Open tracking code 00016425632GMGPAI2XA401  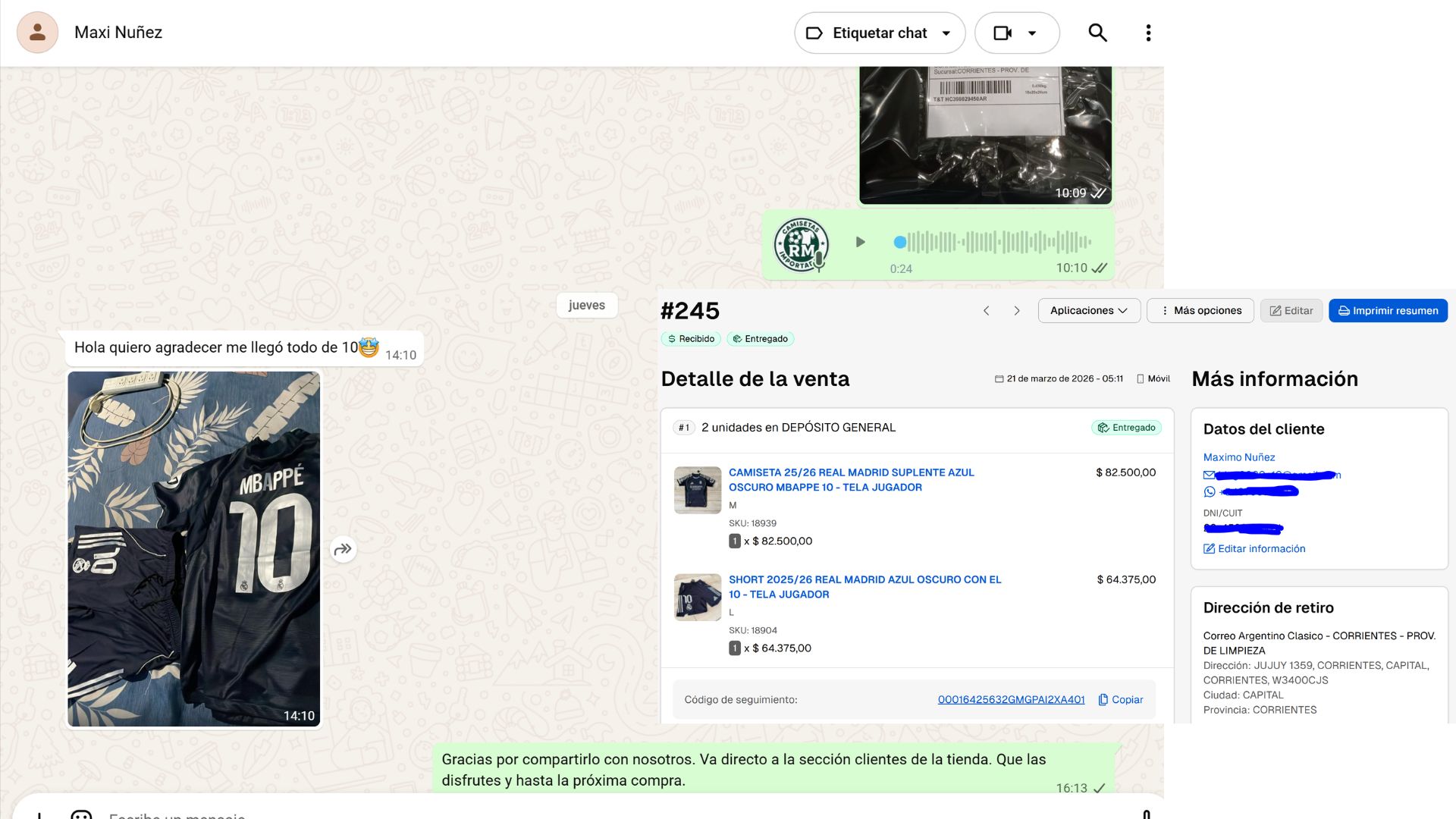pyautogui.click(x=1011, y=700)
